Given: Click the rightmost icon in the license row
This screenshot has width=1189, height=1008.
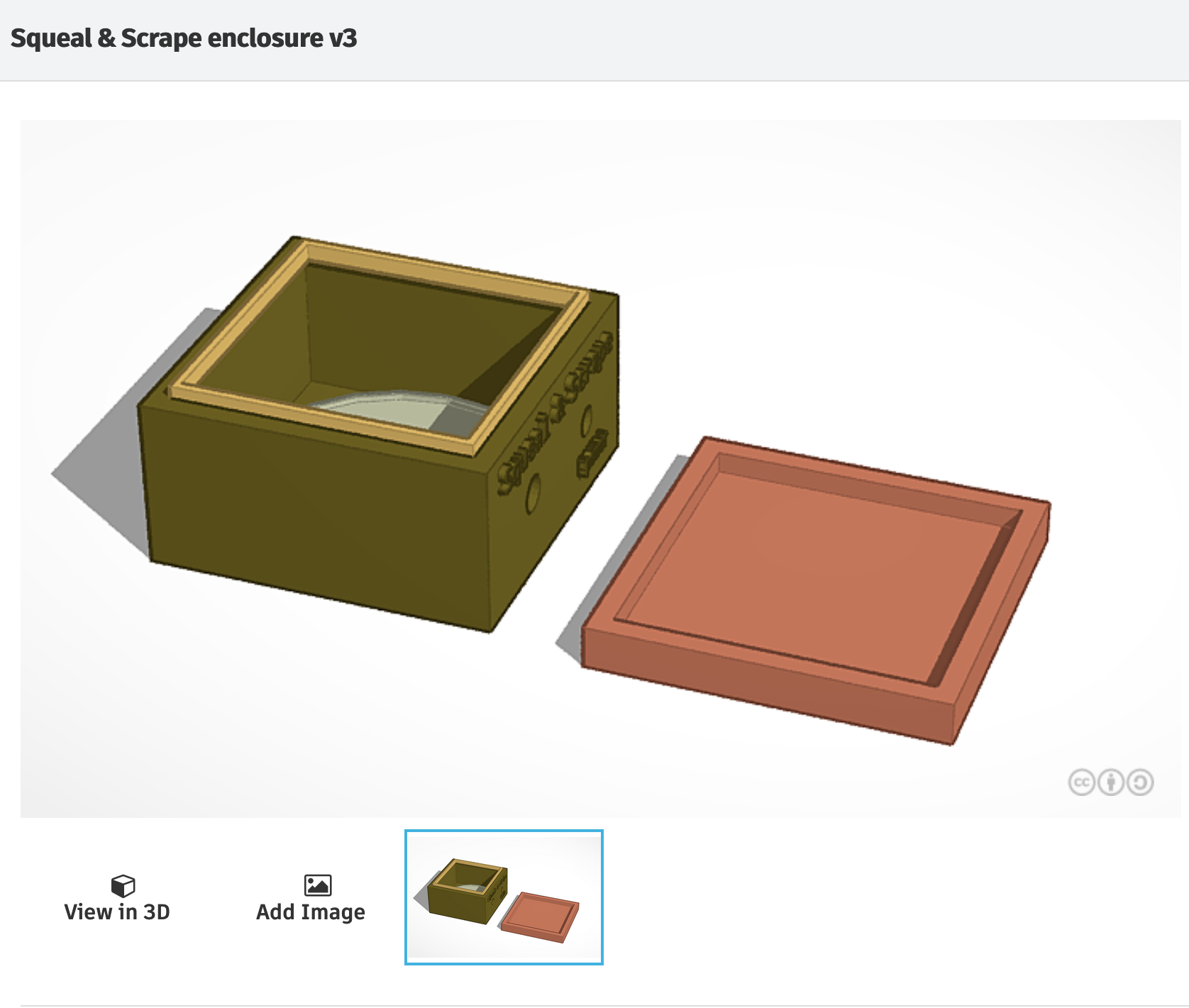Looking at the screenshot, I should click(x=1140, y=782).
